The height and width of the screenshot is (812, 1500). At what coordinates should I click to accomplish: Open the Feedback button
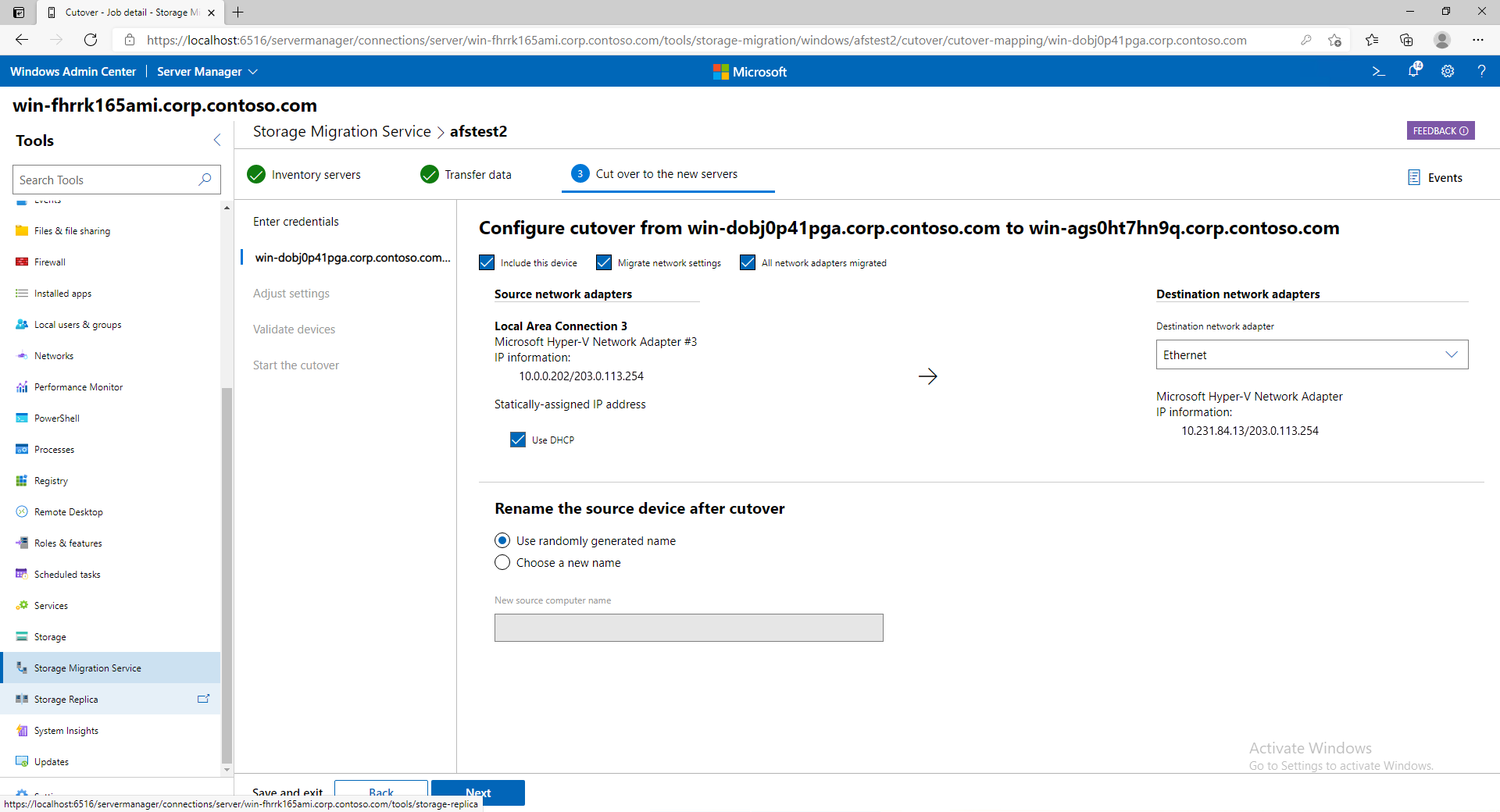pos(1441,130)
